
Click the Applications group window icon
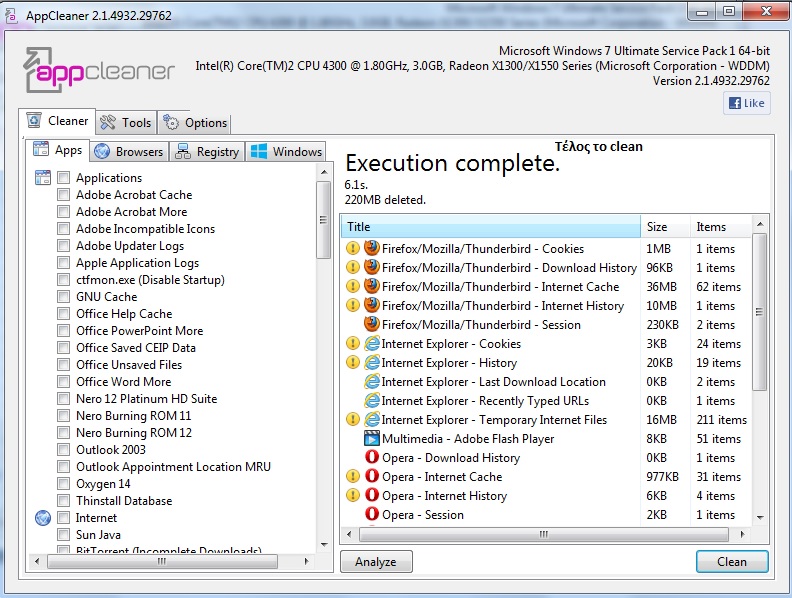tap(43, 177)
